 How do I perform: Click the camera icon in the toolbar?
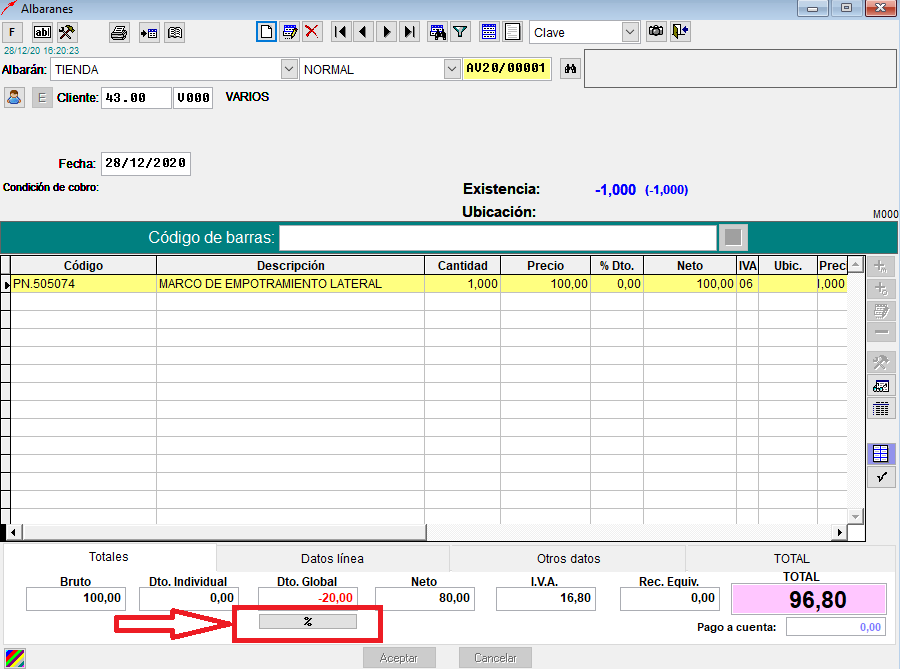pyautogui.click(x=655, y=32)
